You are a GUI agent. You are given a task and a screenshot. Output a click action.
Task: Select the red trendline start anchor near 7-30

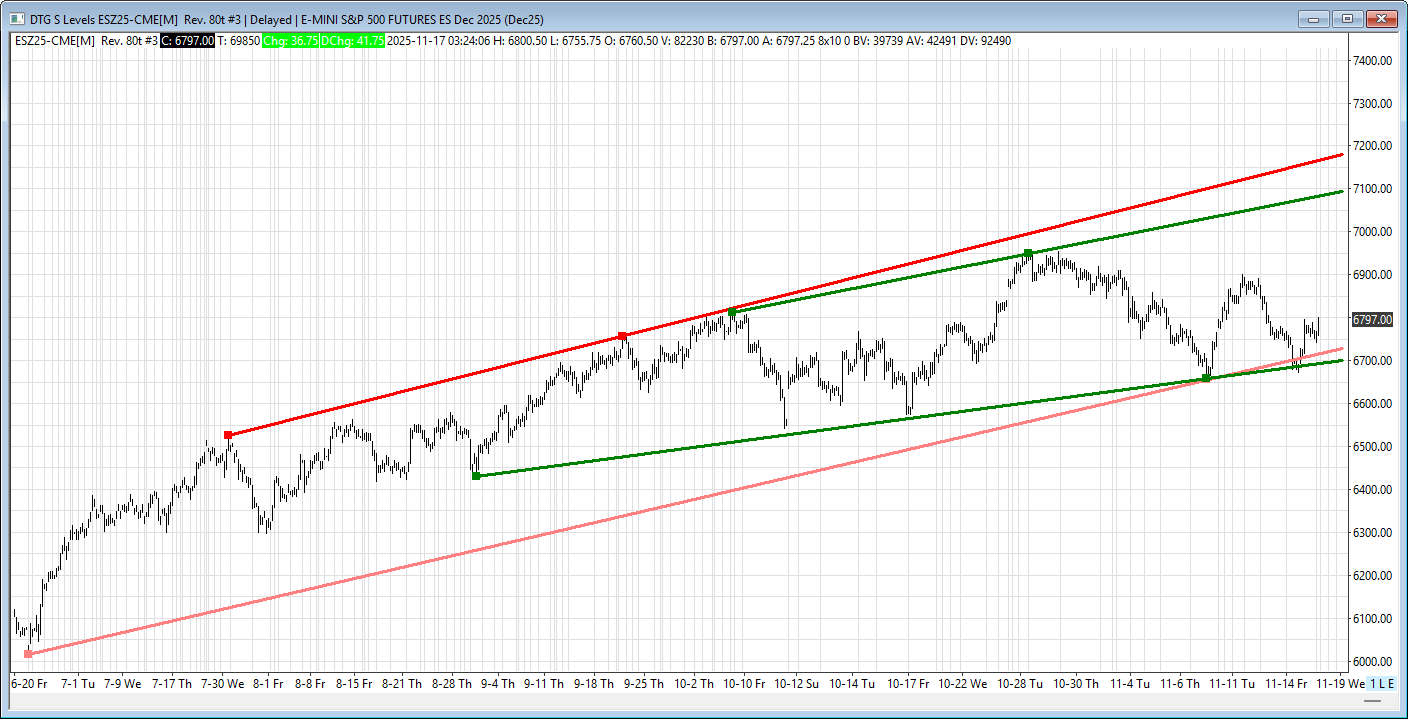click(x=228, y=435)
